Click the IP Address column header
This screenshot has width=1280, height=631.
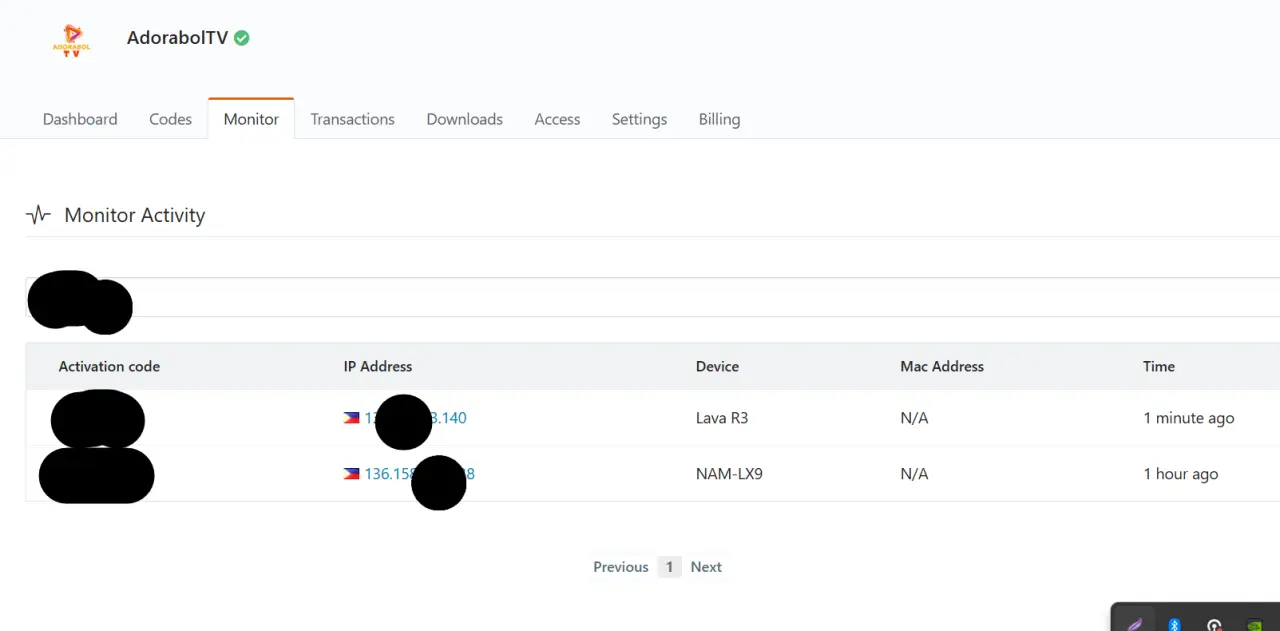[378, 366]
